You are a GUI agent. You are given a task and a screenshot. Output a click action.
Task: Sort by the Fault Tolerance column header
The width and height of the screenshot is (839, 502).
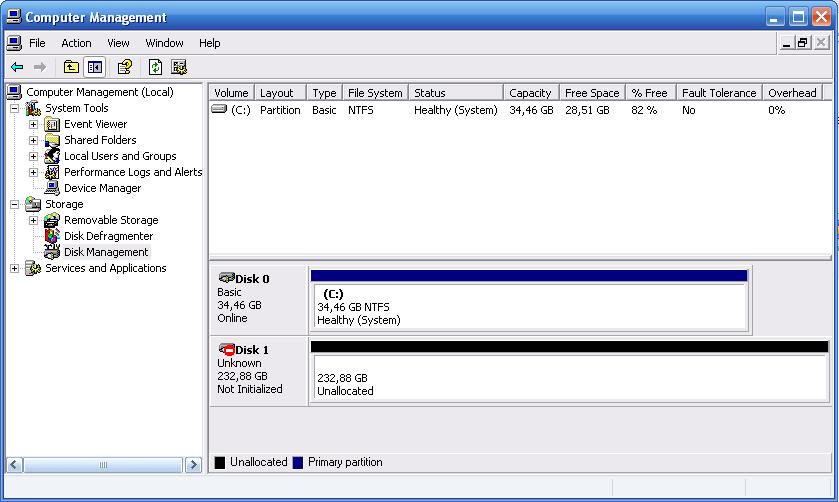click(719, 93)
